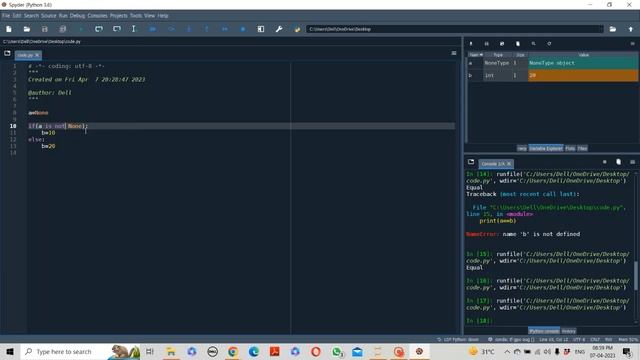The image size is (640, 360).
Task: Browse console tabs with the folder icon
Action: [471, 162]
